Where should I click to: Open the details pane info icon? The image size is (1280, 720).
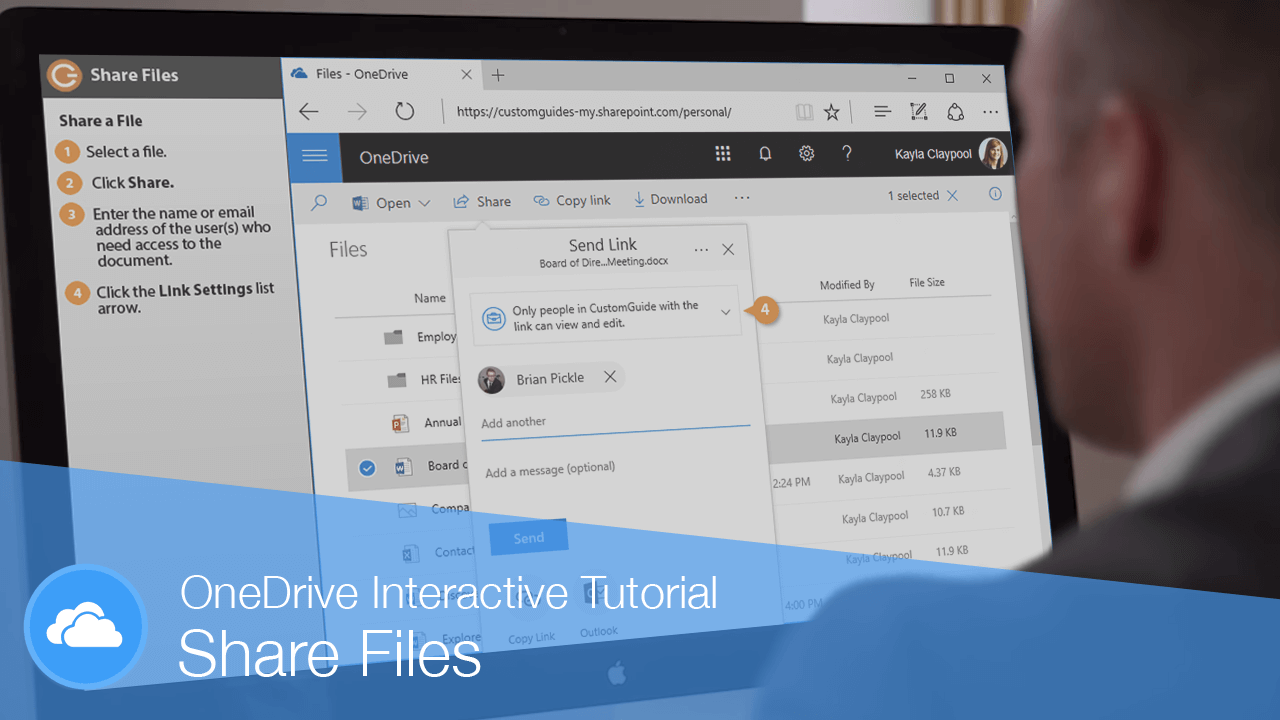[995, 194]
